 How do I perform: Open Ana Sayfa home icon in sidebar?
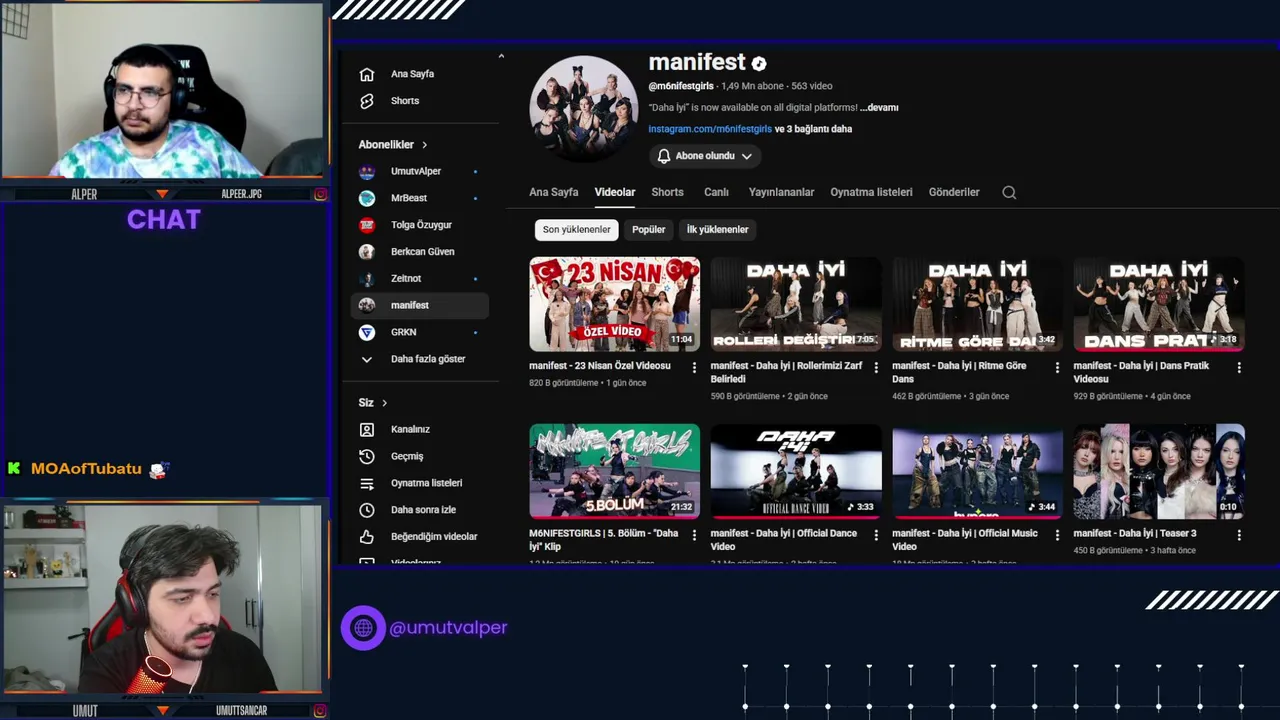(367, 74)
